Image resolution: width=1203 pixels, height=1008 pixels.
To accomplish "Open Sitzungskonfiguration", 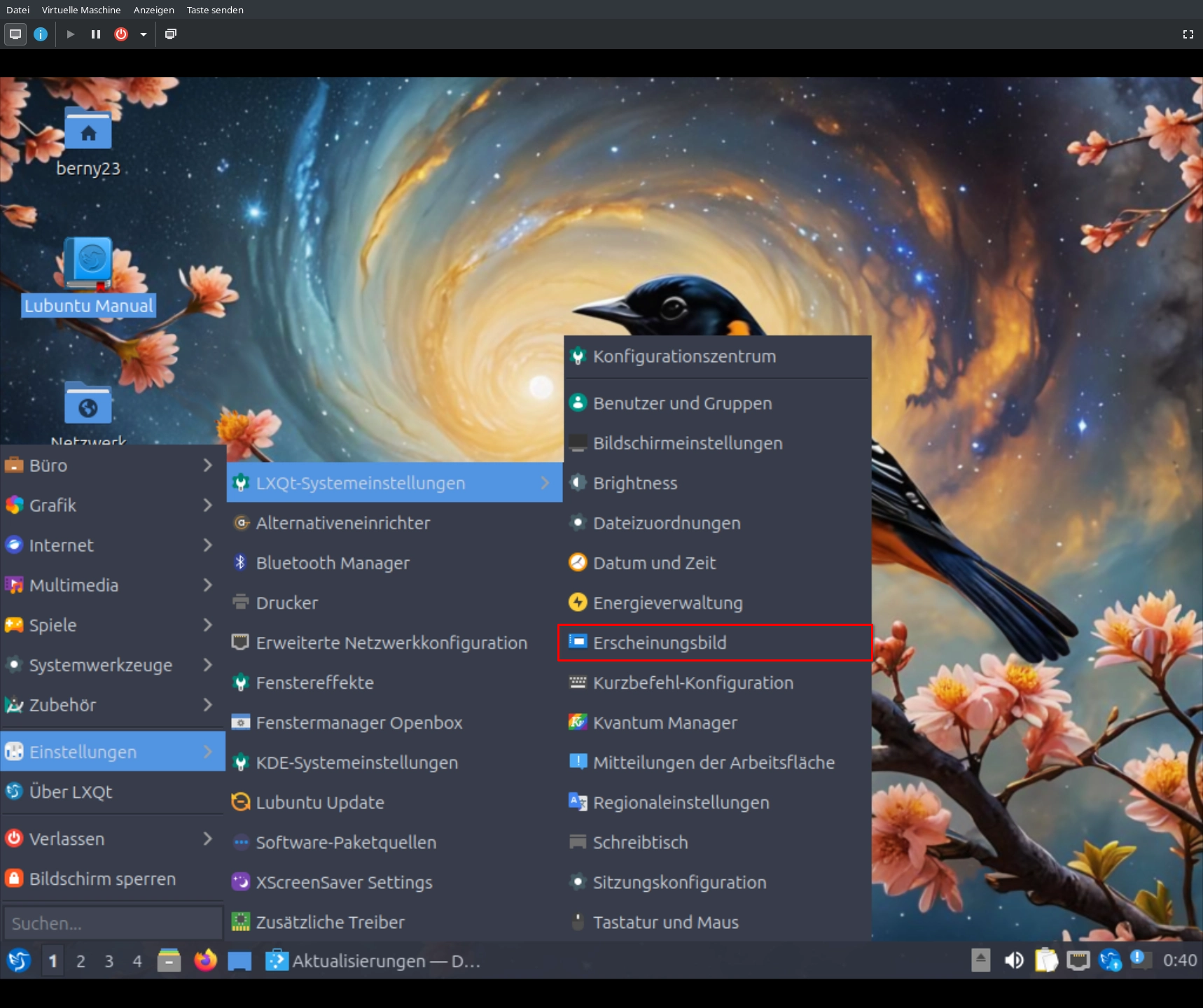I will 718,882.
